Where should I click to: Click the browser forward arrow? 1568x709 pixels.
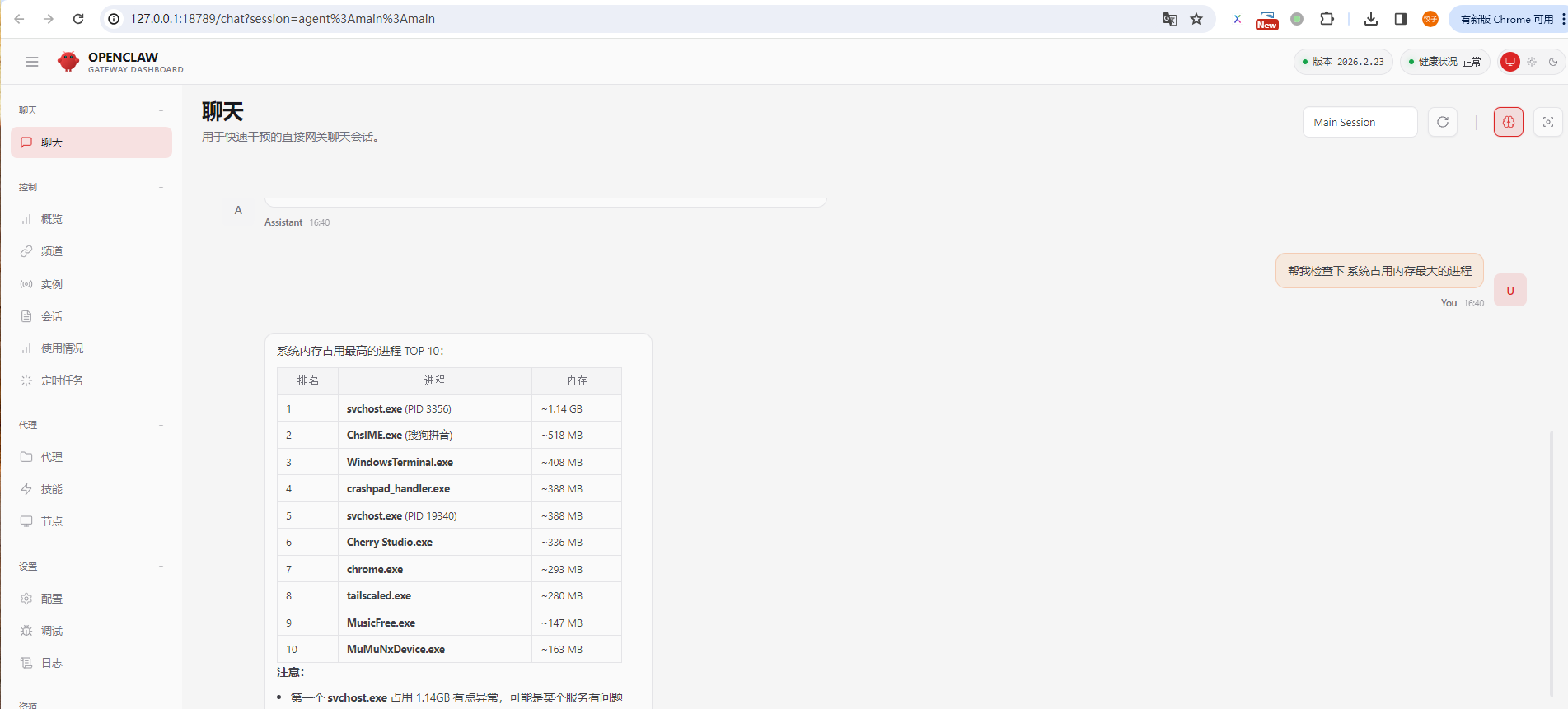click(x=49, y=19)
